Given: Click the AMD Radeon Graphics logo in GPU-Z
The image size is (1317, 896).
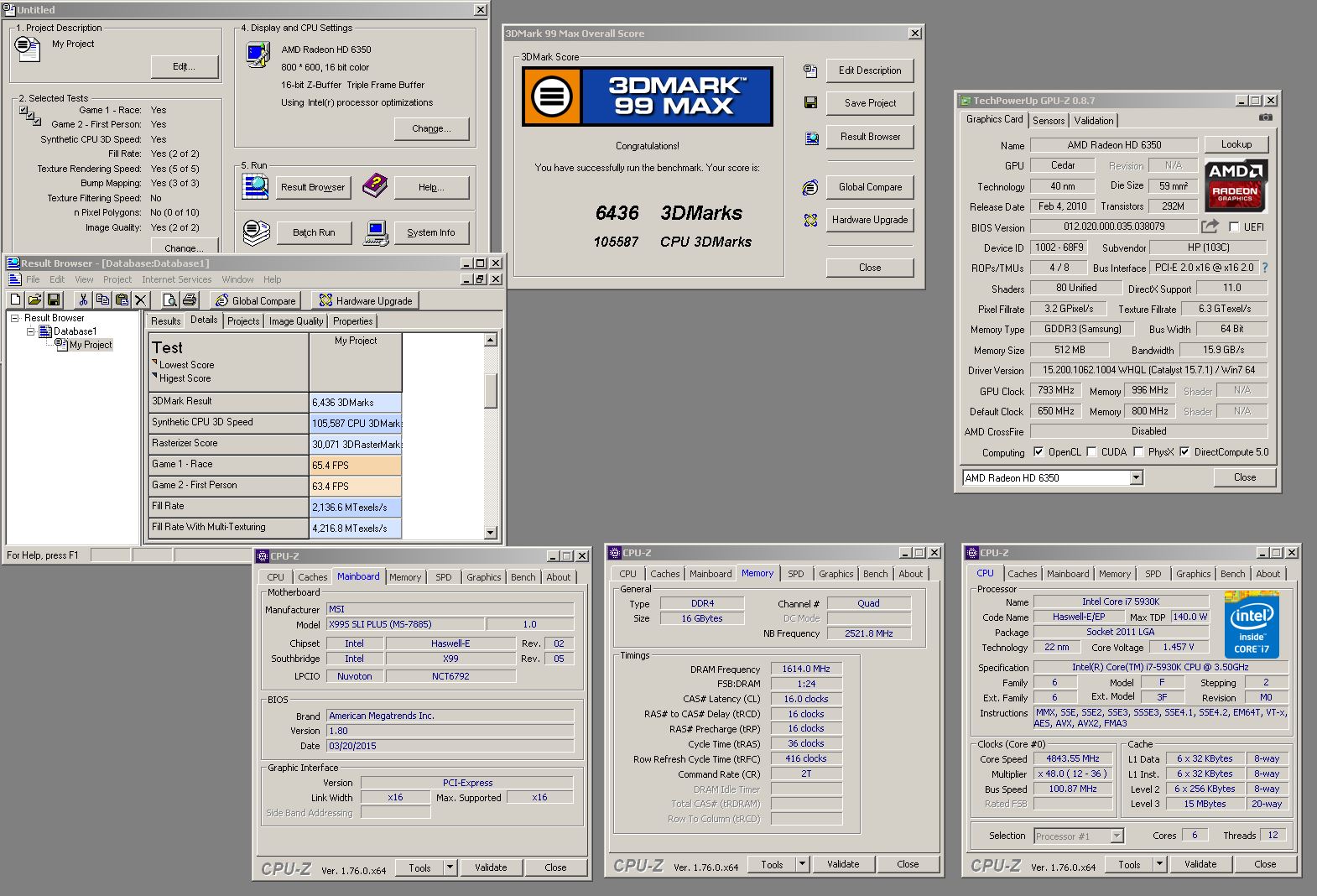Looking at the screenshot, I should tap(1236, 185).
